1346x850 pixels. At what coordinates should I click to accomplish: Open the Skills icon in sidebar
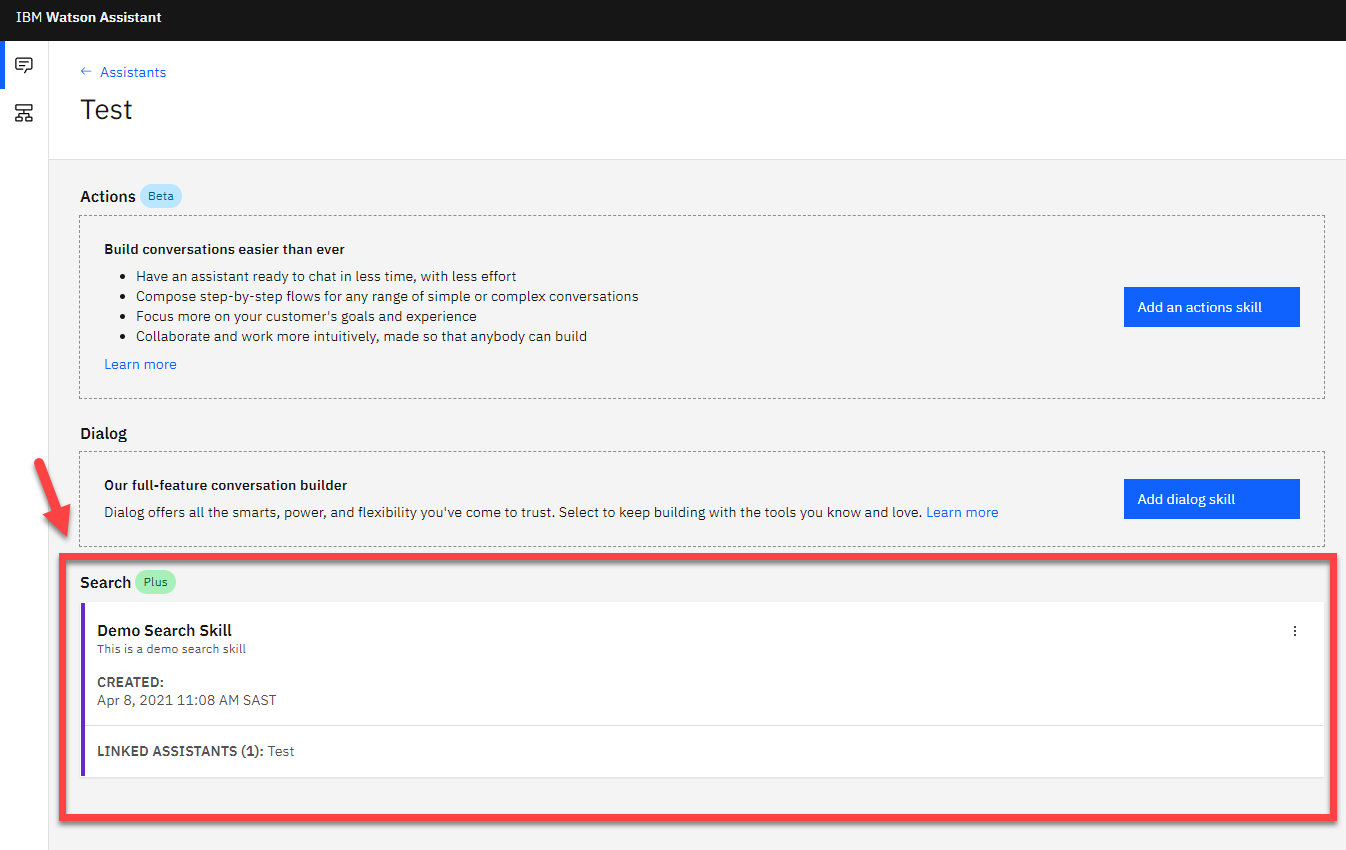coord(24,113)
